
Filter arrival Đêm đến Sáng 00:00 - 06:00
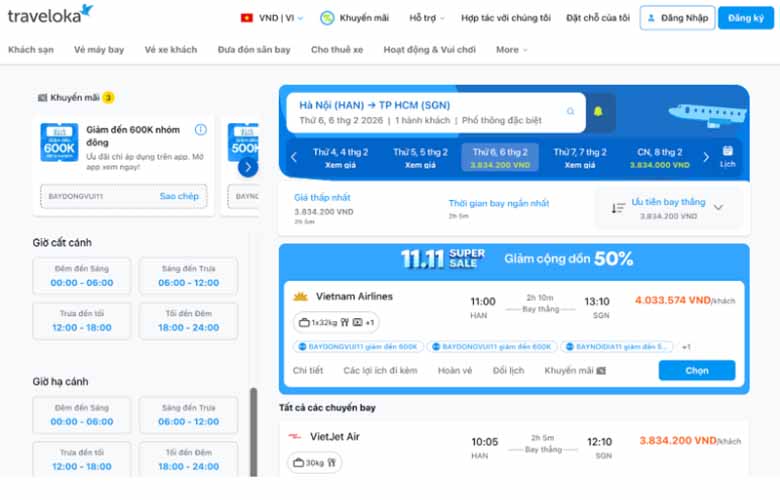(x=82, y=415)
